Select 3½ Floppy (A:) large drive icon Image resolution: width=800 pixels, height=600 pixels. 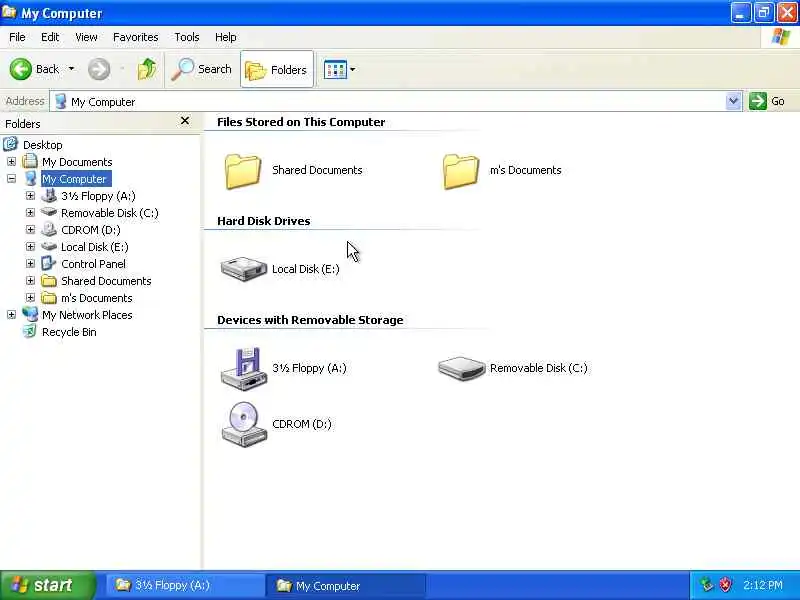coord(243,369)
